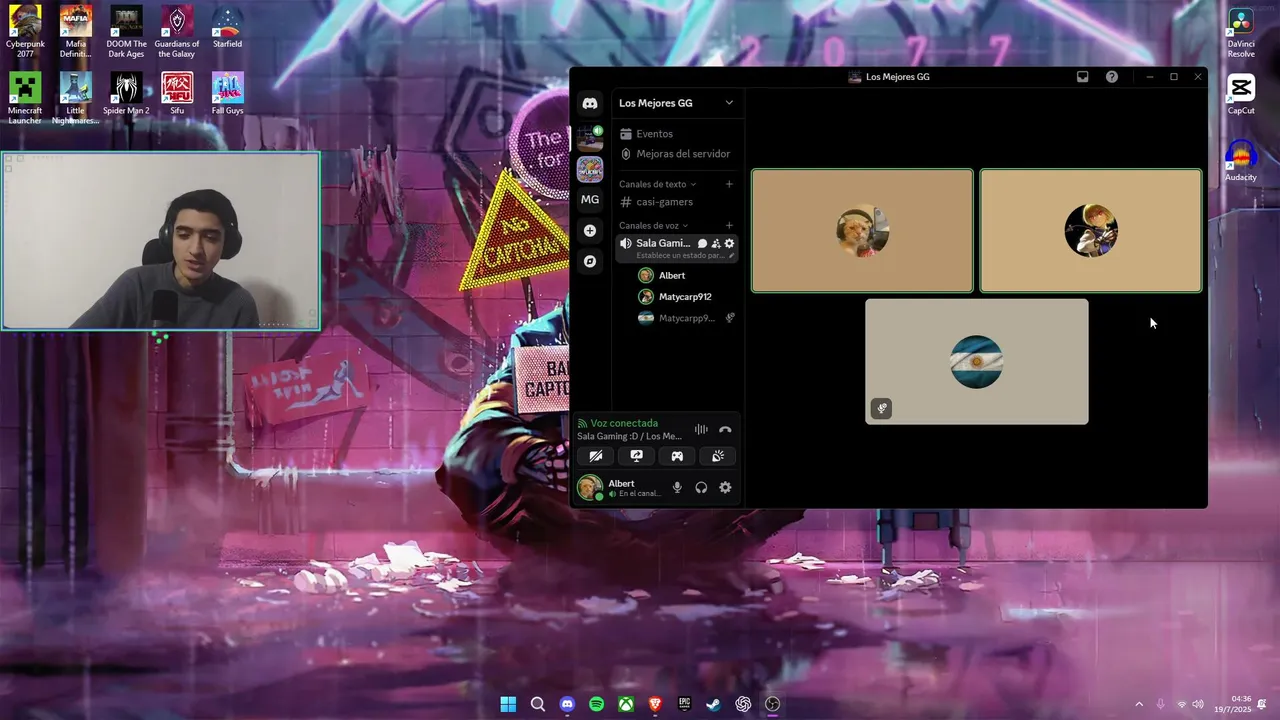
Task: Open Steam from the taskbar
Action: 713,704
